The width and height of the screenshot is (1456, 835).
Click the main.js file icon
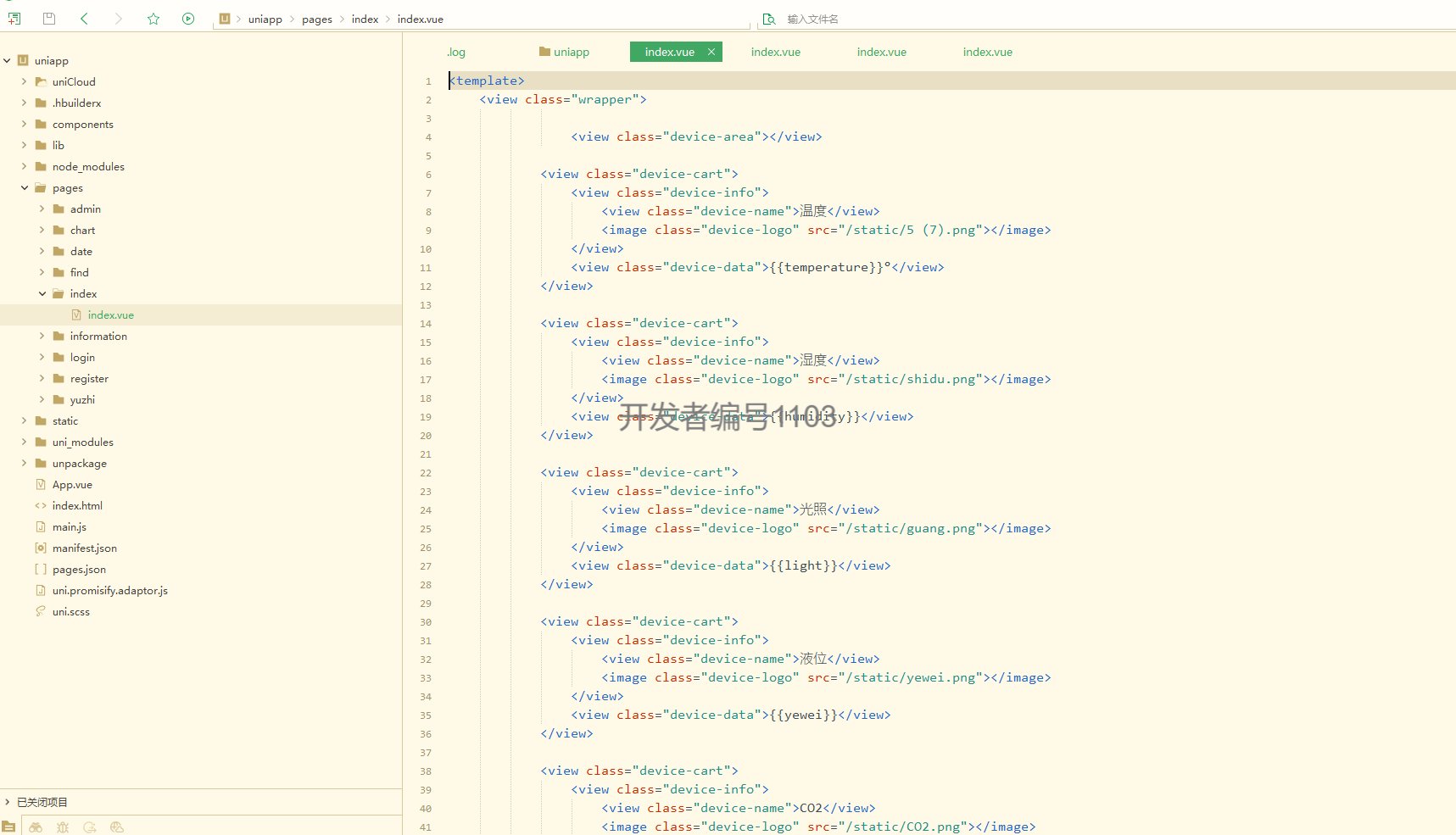click(x=41, y=527)
